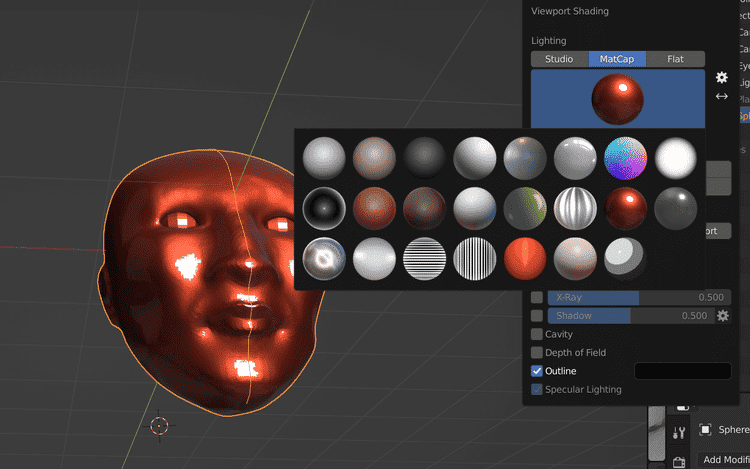Select the glowing pure white MatCap
The height and width of the screenshot is (469, 750).
[675, 158]
